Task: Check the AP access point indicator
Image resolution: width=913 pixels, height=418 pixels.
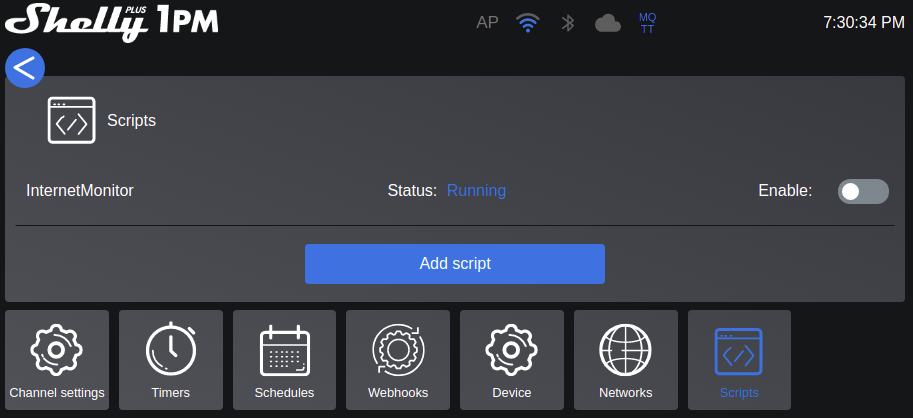Action: point(487,23)
